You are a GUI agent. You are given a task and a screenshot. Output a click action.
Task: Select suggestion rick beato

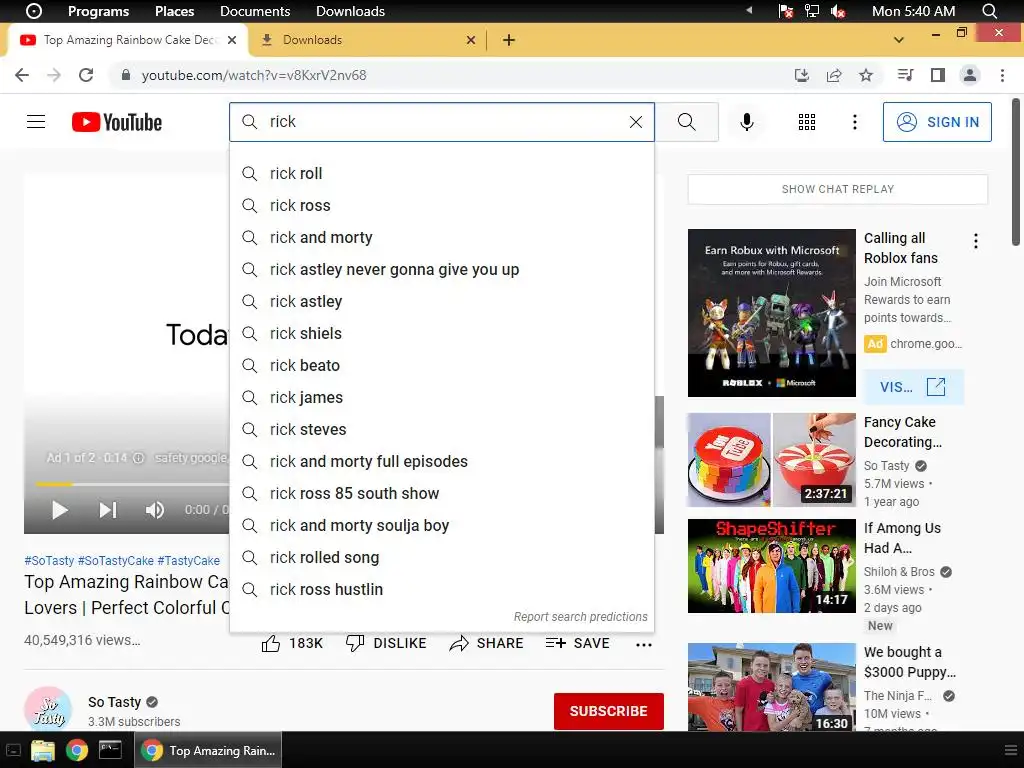441,365
